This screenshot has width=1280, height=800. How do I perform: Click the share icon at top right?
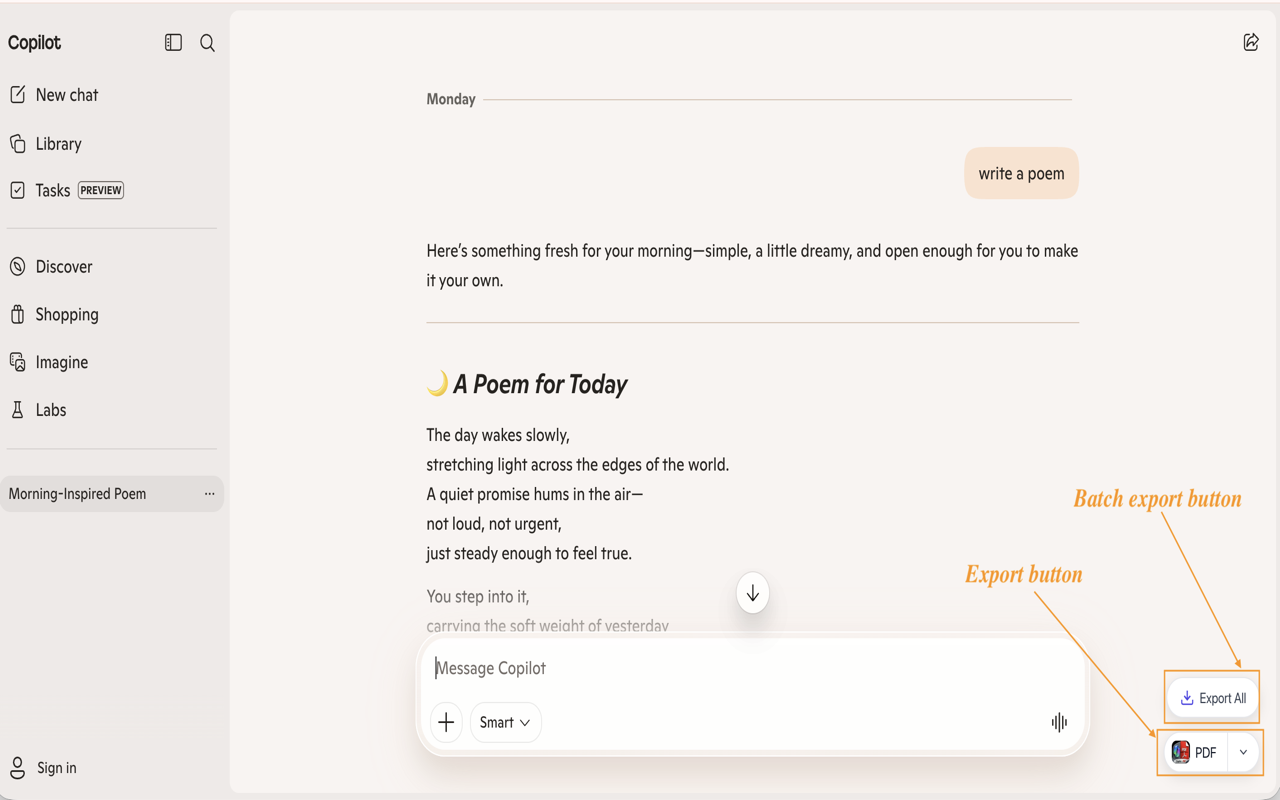[x=1251, y=42]
